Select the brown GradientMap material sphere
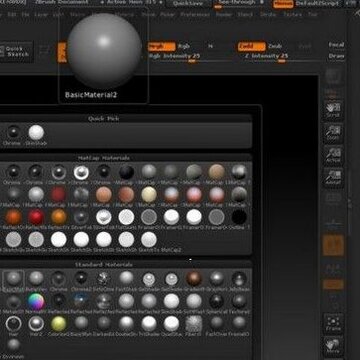The height and width of the screenshot is (360, 360). point(194,279)
